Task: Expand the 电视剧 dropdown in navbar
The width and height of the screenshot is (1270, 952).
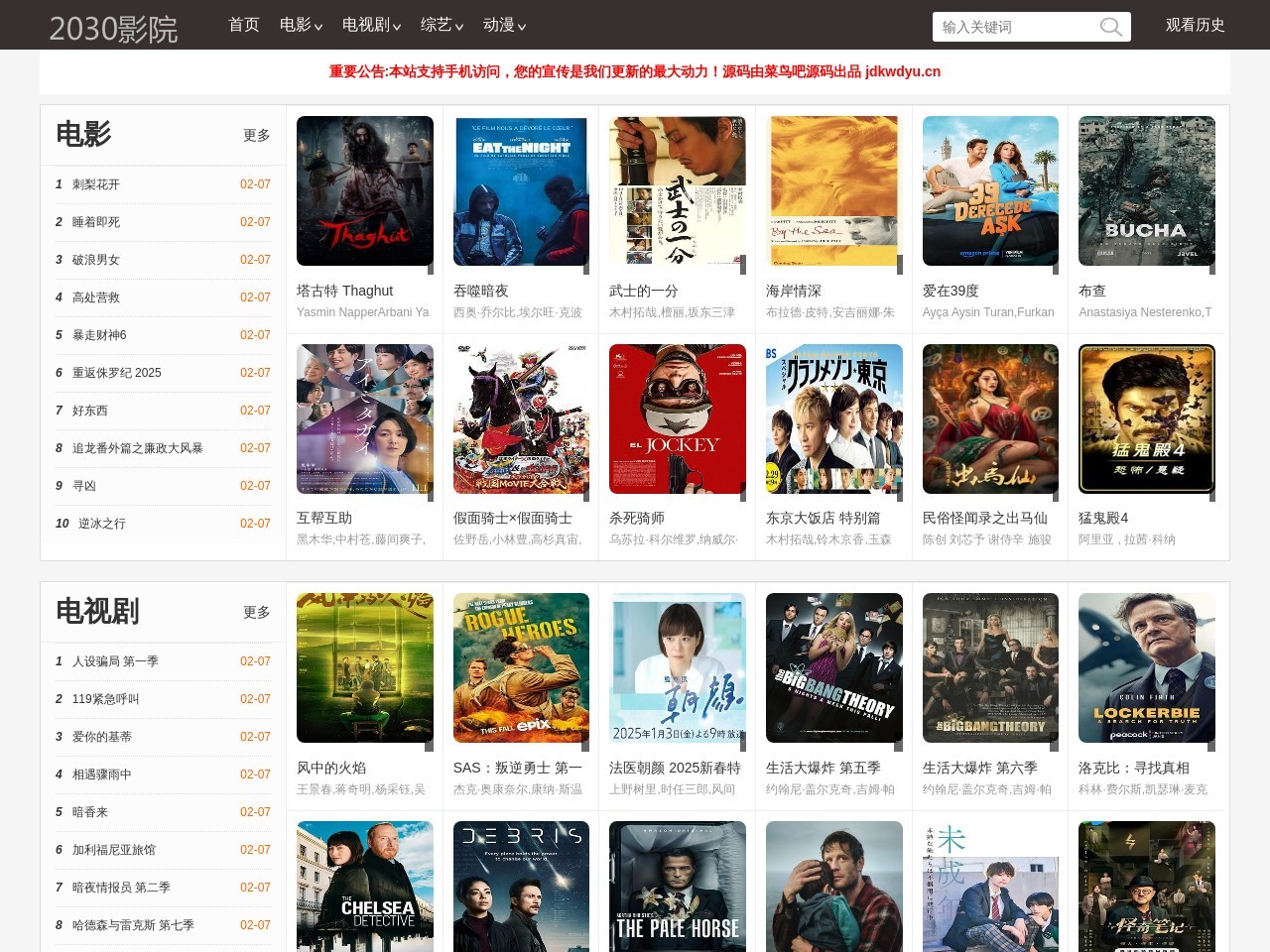Action: pos(371,25)
